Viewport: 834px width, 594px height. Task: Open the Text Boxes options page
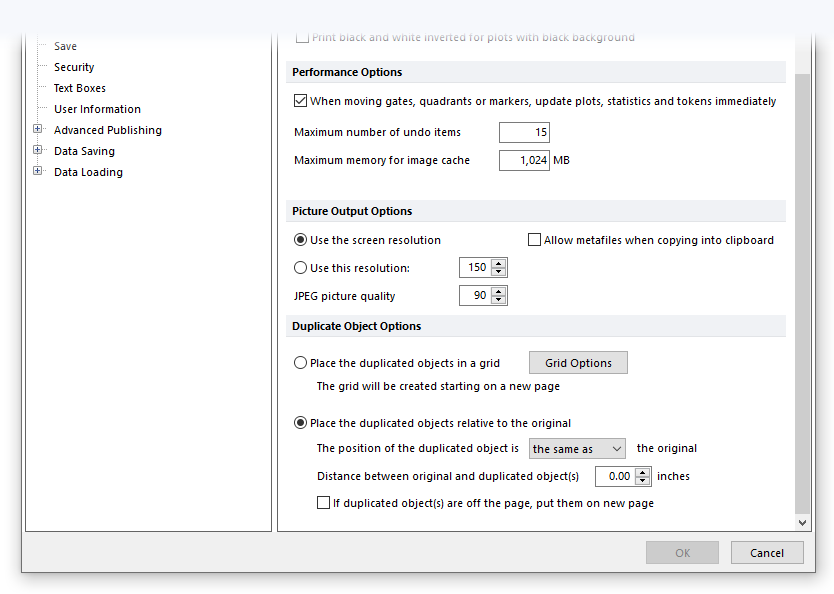click(79, 88)
